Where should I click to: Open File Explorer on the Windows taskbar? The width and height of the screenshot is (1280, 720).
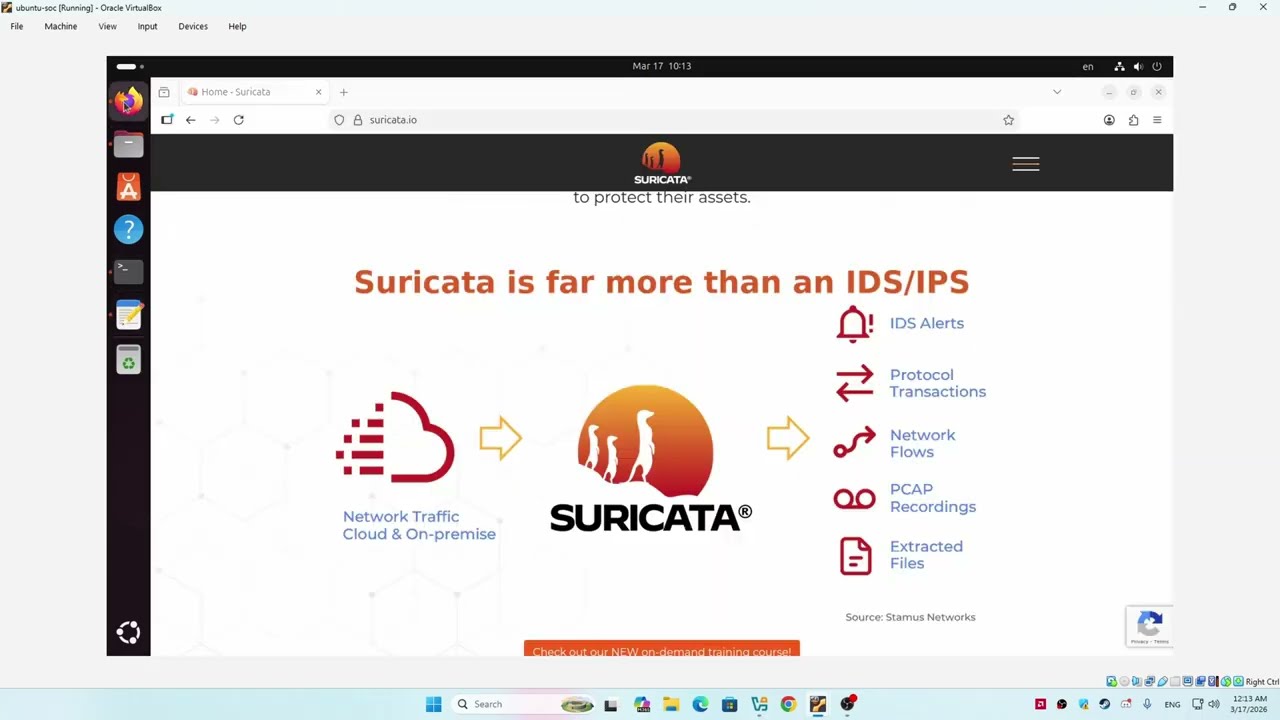click(x=670, y=704)
